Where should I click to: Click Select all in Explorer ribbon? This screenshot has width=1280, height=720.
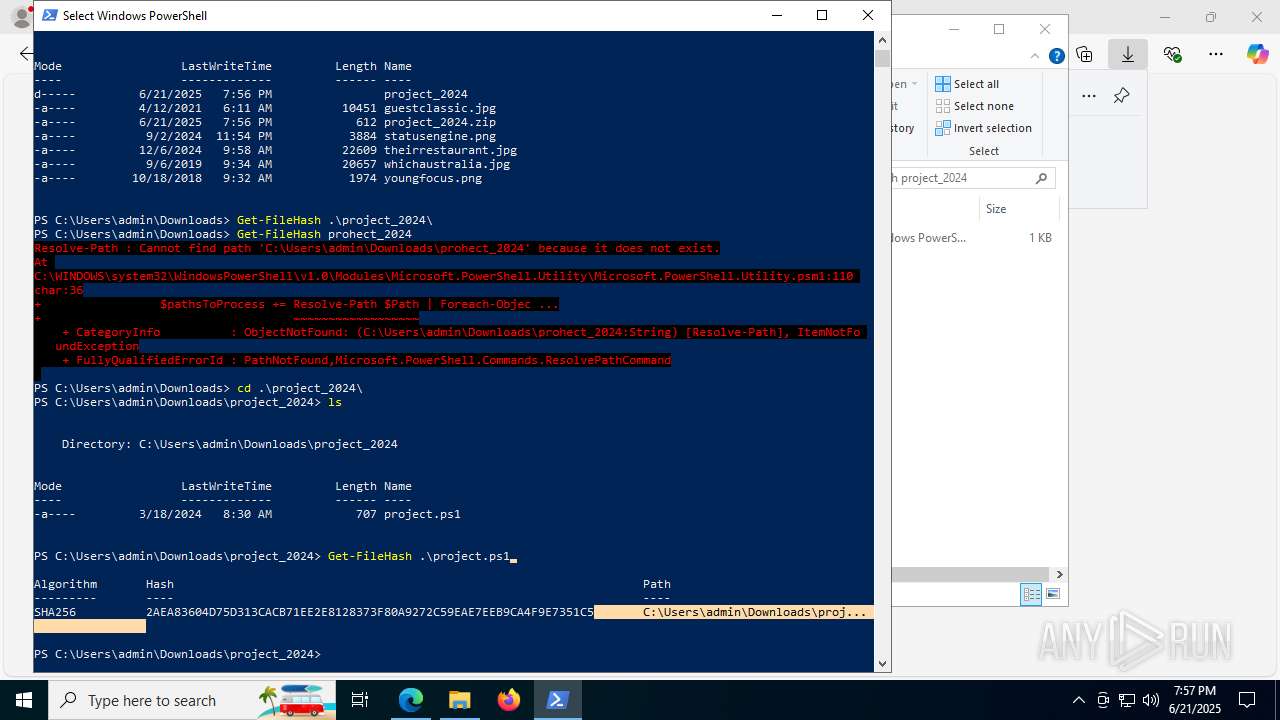967,84
